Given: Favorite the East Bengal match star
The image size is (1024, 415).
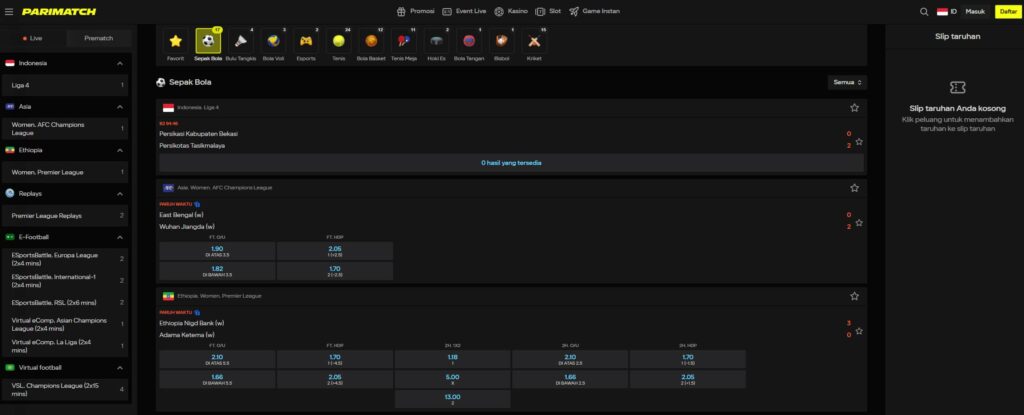Looking at the screenshot, I should [859, 223].
